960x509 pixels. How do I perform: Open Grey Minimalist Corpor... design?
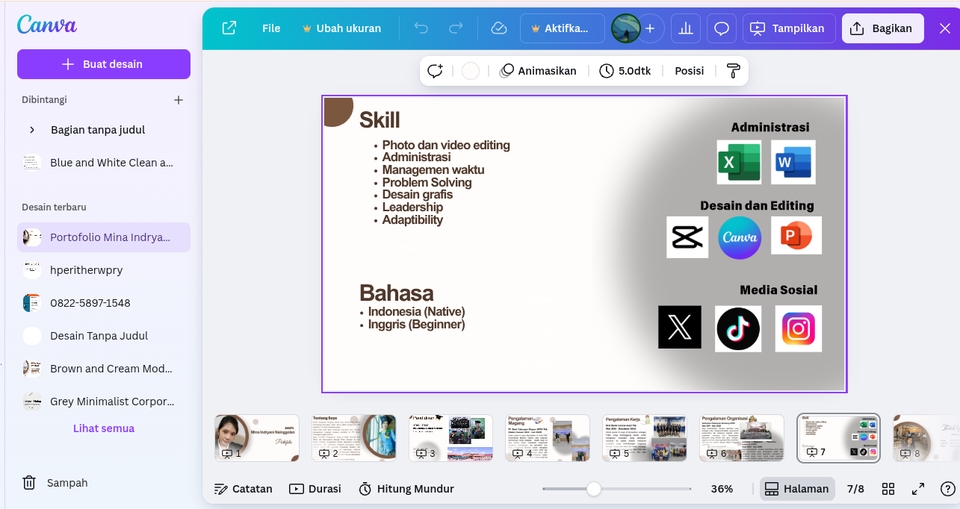[x=103, y=402]
